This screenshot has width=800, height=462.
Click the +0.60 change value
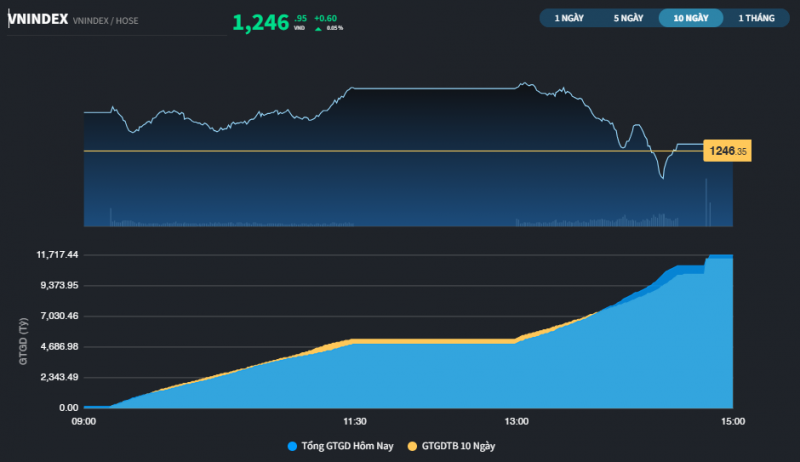coord(325,18)
